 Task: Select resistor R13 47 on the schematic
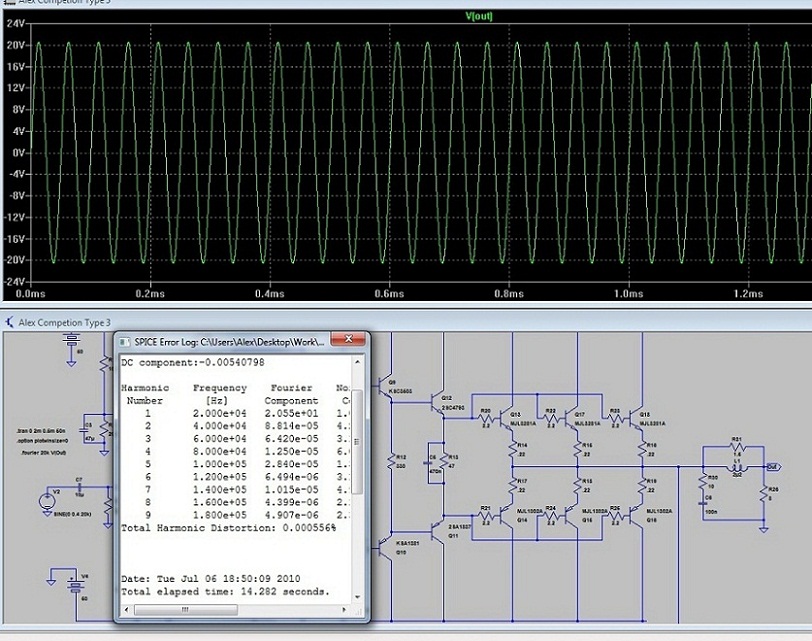444,461
